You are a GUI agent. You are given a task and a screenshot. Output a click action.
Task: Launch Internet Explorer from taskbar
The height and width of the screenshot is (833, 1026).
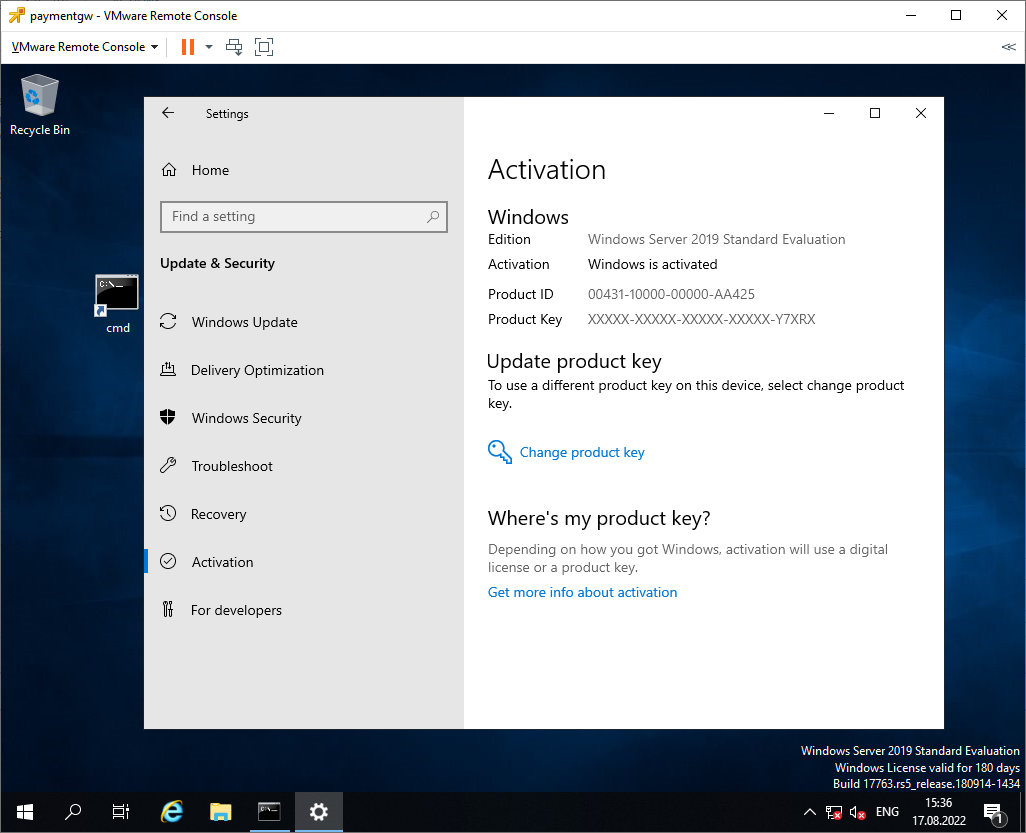pos(171,812)
